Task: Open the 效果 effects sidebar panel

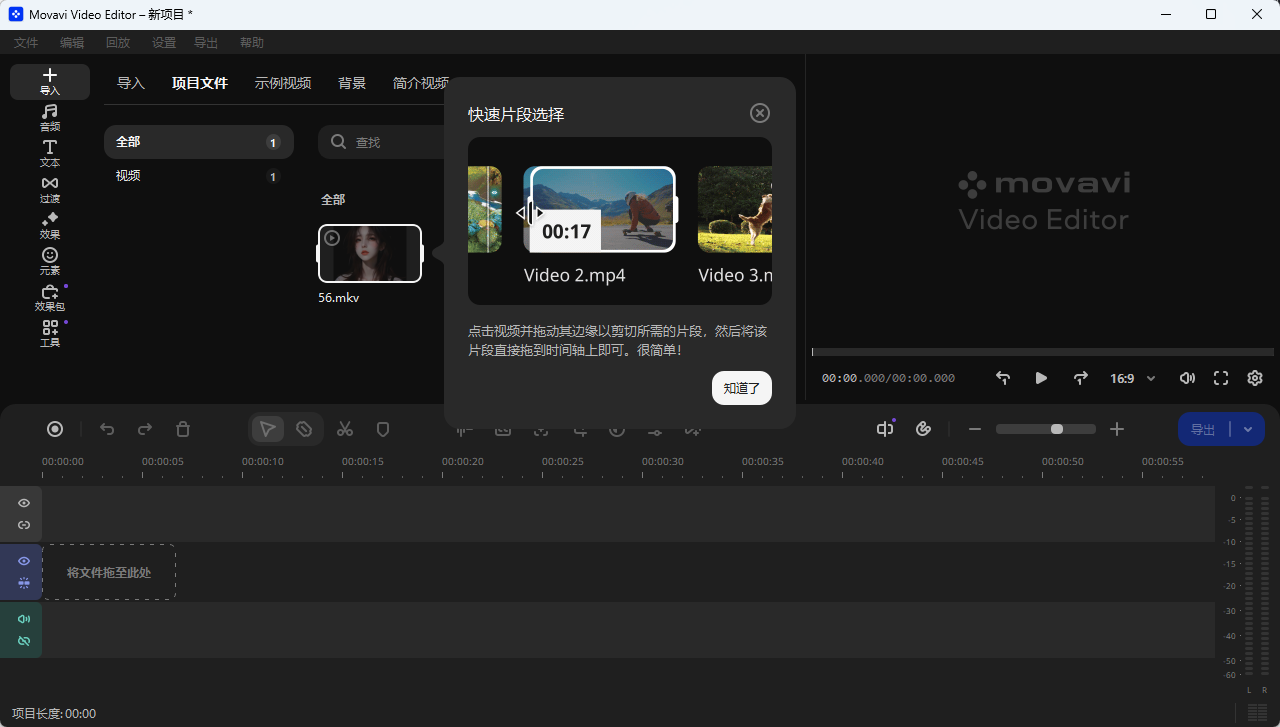Action: pyautogui.click(x=50, y=226)
